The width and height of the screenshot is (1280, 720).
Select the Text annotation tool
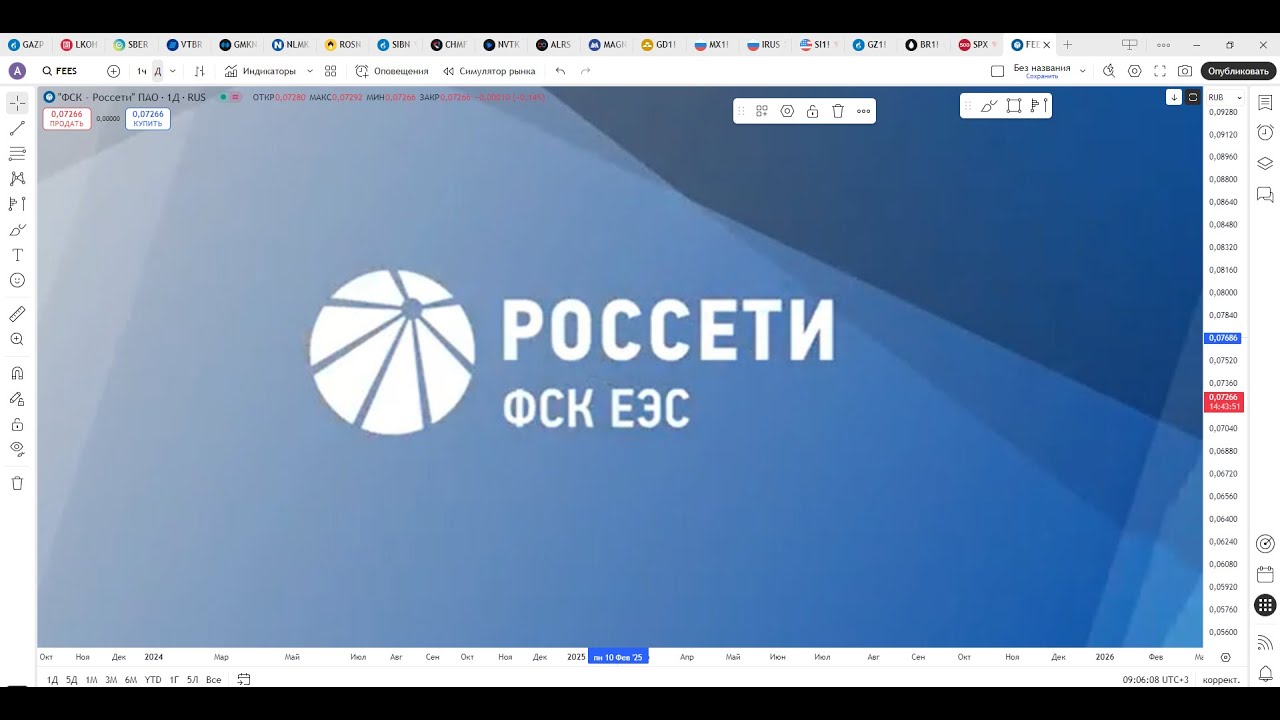click(17, 255)
